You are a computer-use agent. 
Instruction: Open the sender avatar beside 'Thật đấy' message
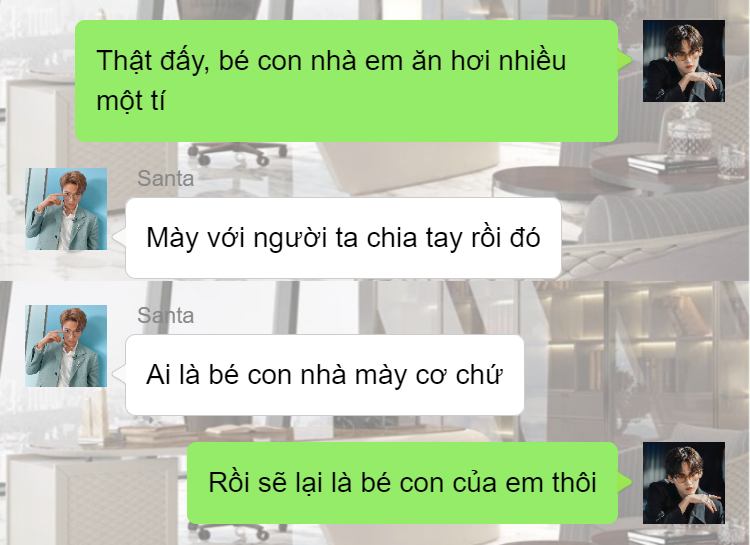point(684,61)
